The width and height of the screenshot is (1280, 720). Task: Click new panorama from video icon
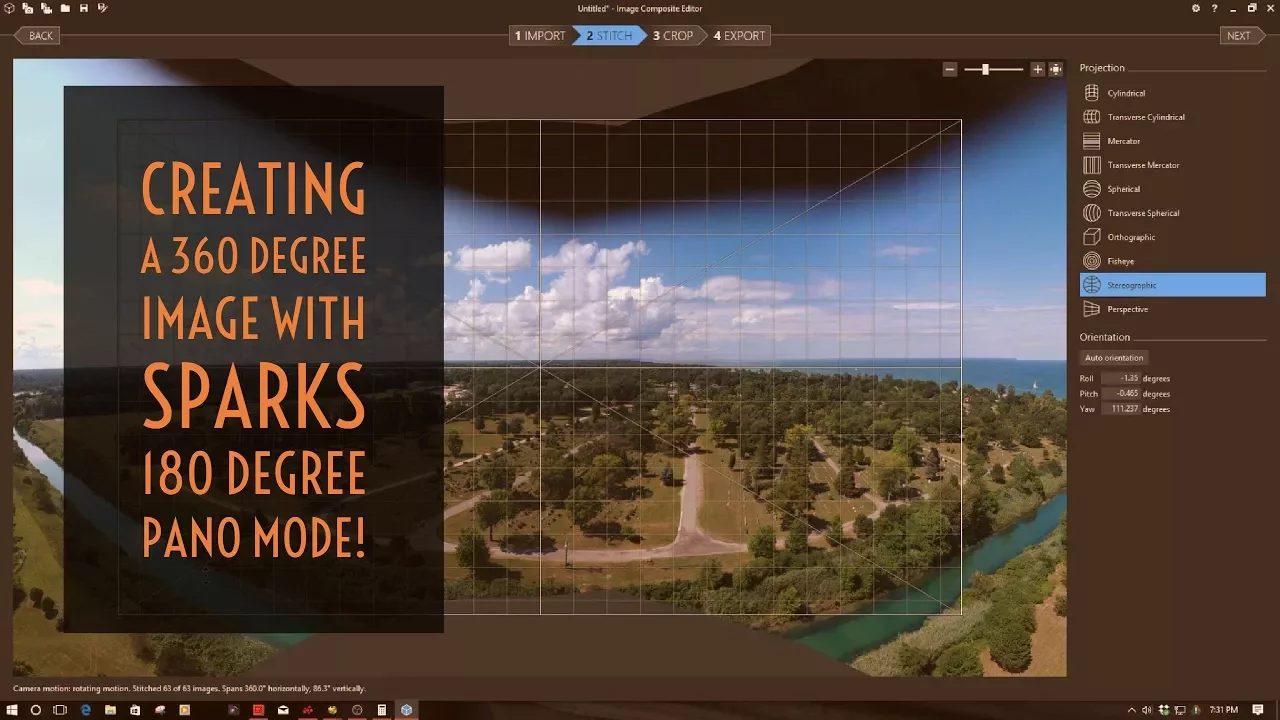pos(46,8)
